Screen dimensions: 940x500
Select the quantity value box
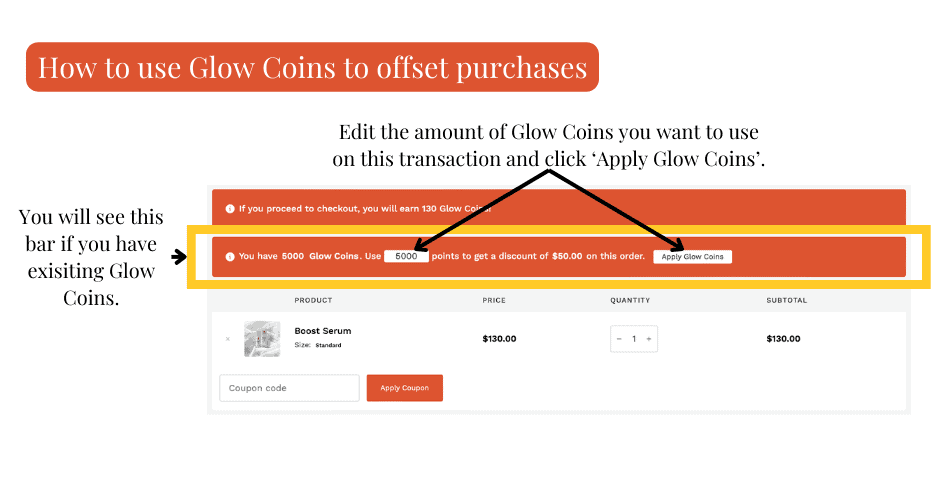[634, 339]
